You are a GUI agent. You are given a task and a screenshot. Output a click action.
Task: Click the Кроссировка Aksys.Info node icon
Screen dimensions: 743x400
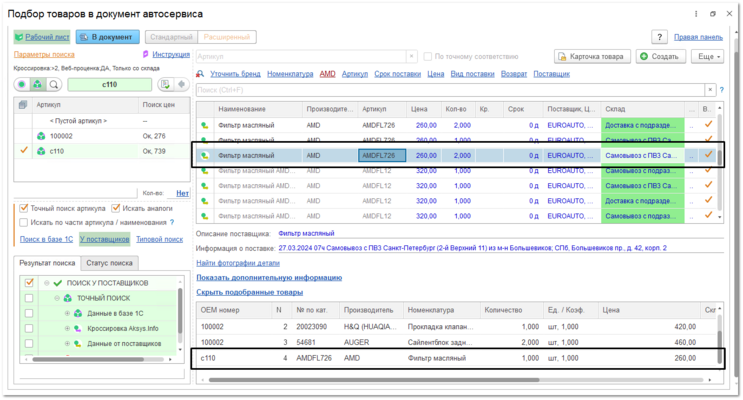pyautogui.click(x=78, y=328)
